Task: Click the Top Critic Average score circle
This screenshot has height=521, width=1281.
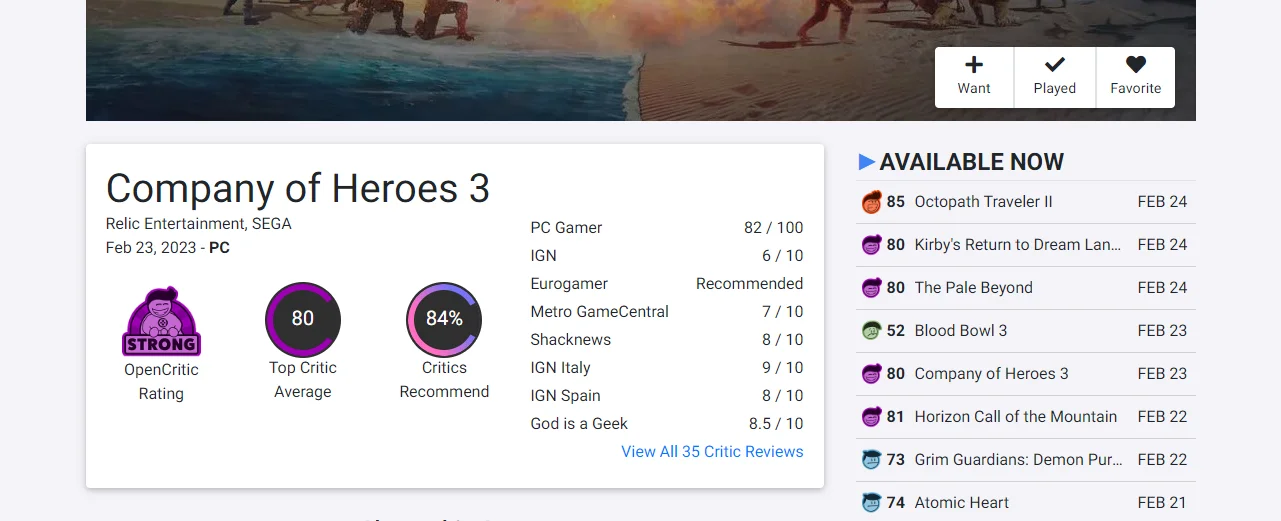Action: pos(303,319)
